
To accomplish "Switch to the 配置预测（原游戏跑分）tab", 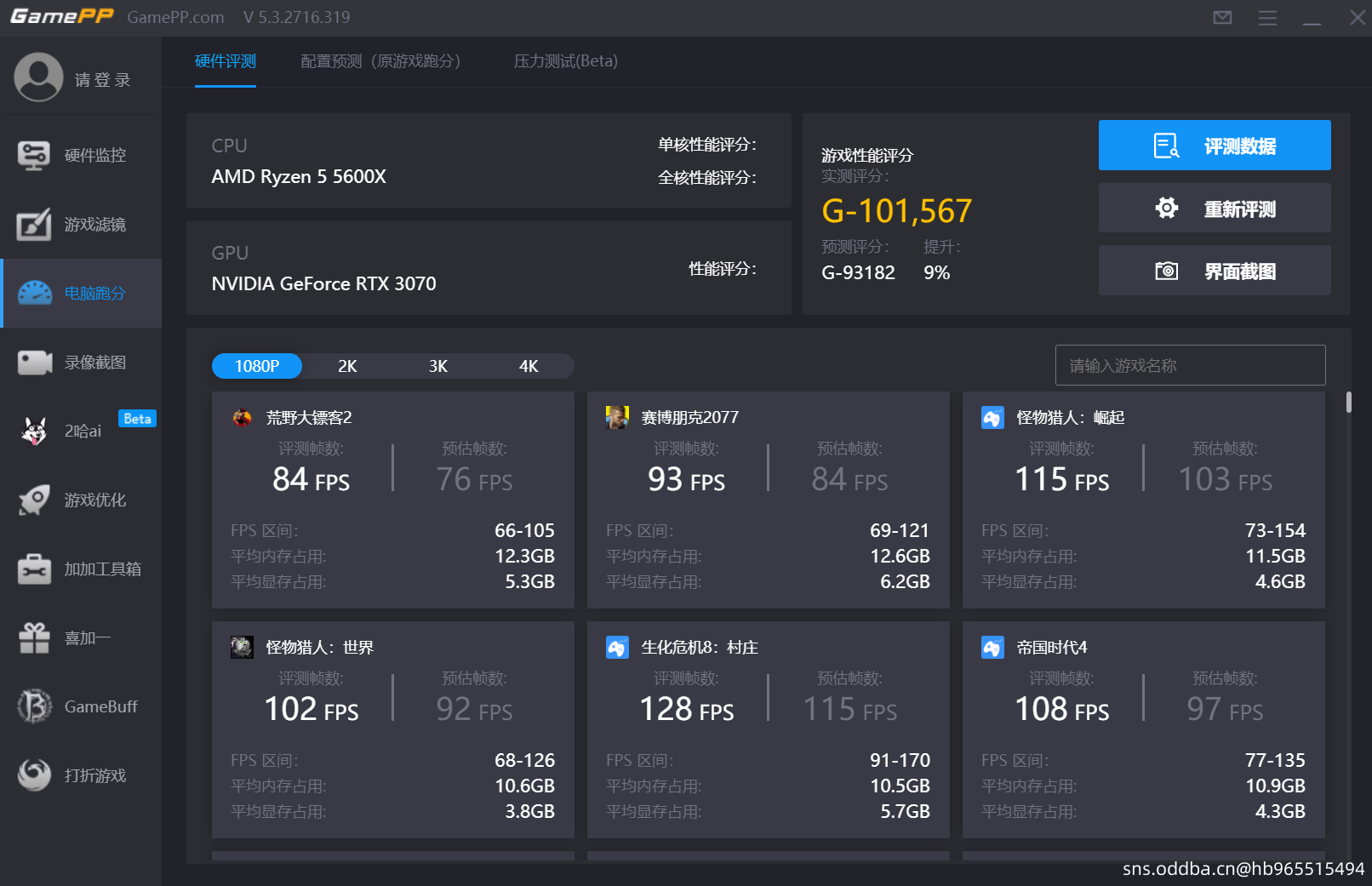I will tap(380, 61).
